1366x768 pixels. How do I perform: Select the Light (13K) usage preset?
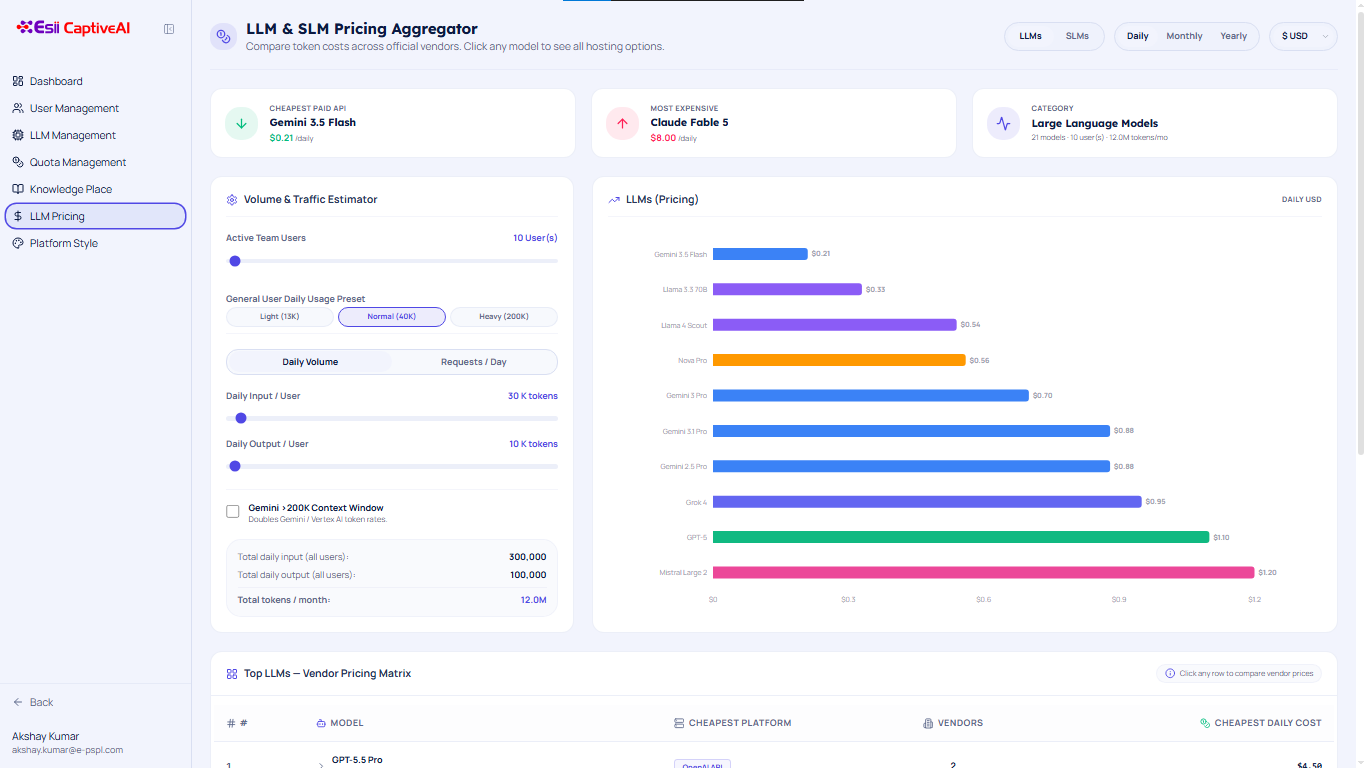point(280,317)
